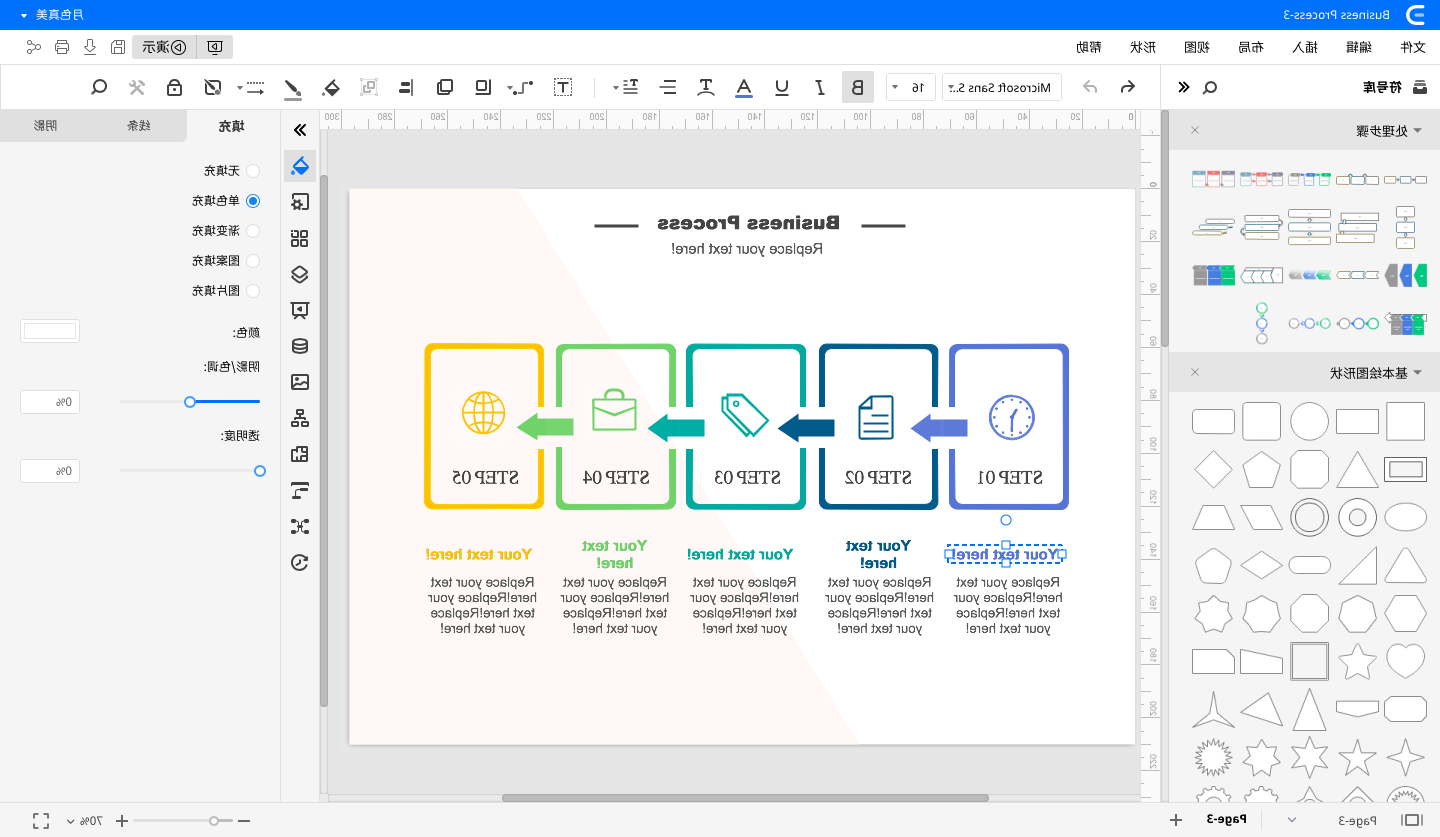
Task: Open the 视图 menu
Action: (x=1196, y=47)
